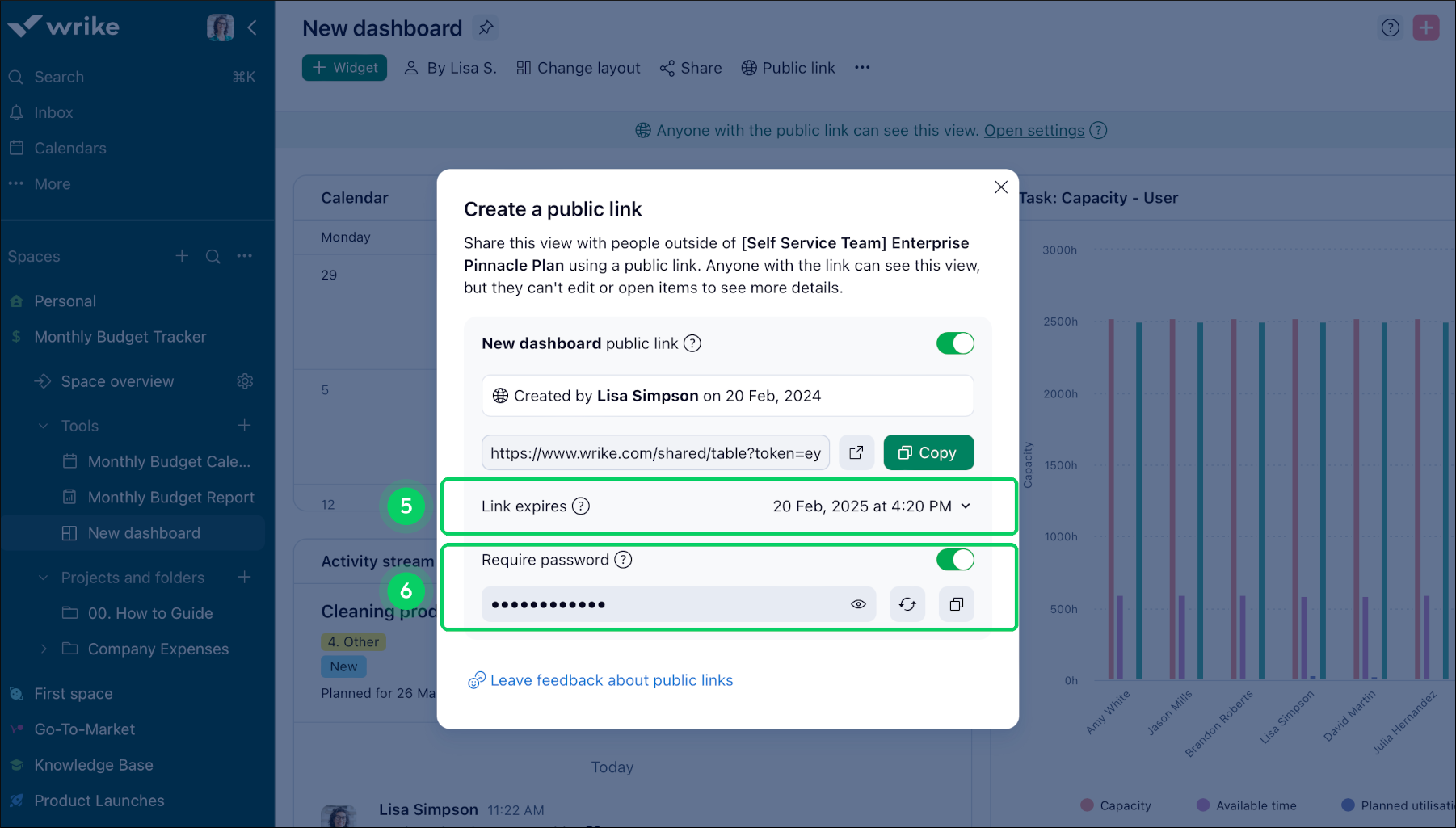
Task: Open the dashboard overflow menu
Action: point(862,68)
